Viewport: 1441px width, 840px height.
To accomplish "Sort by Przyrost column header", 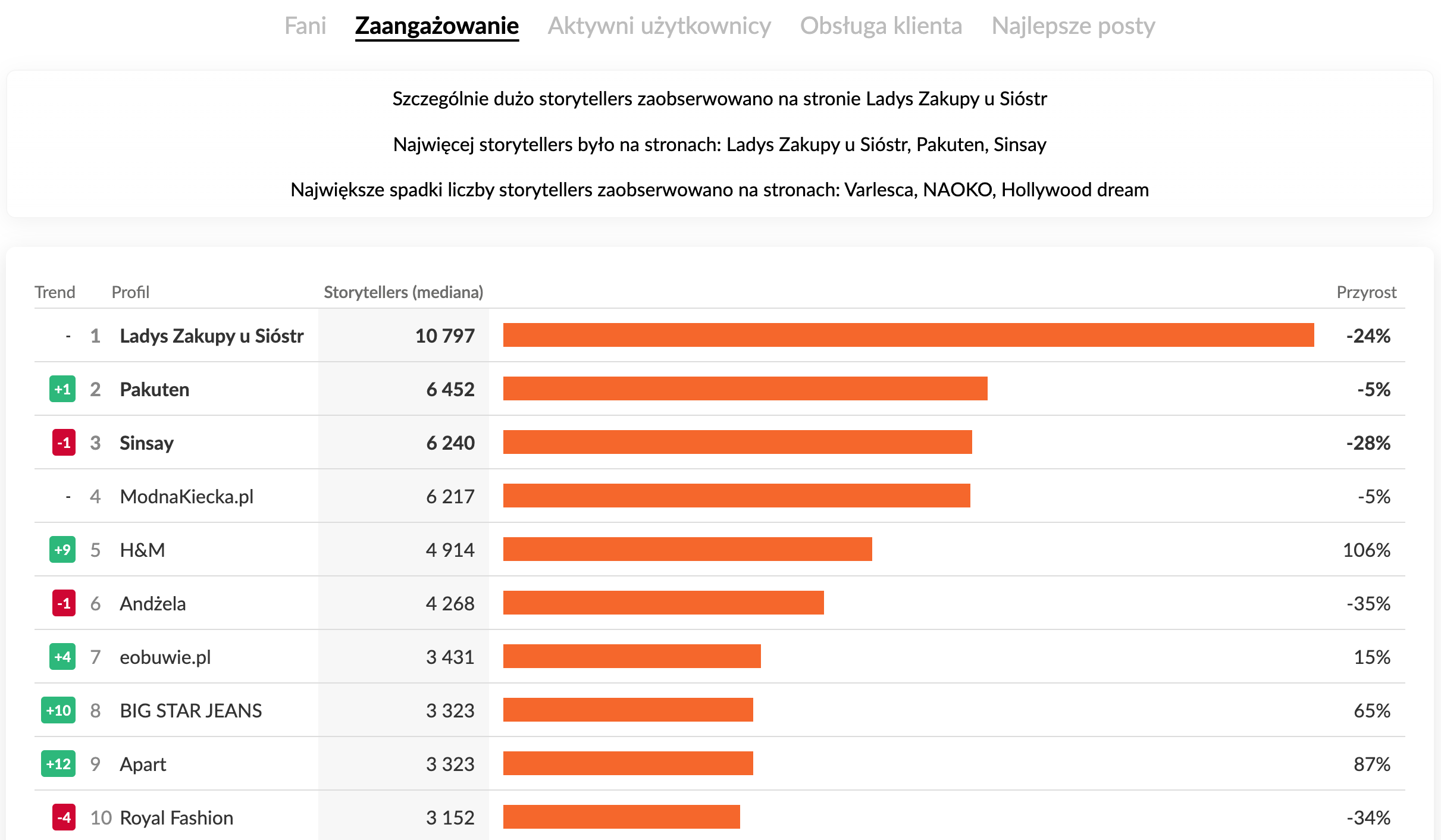I will (1366, 292).
